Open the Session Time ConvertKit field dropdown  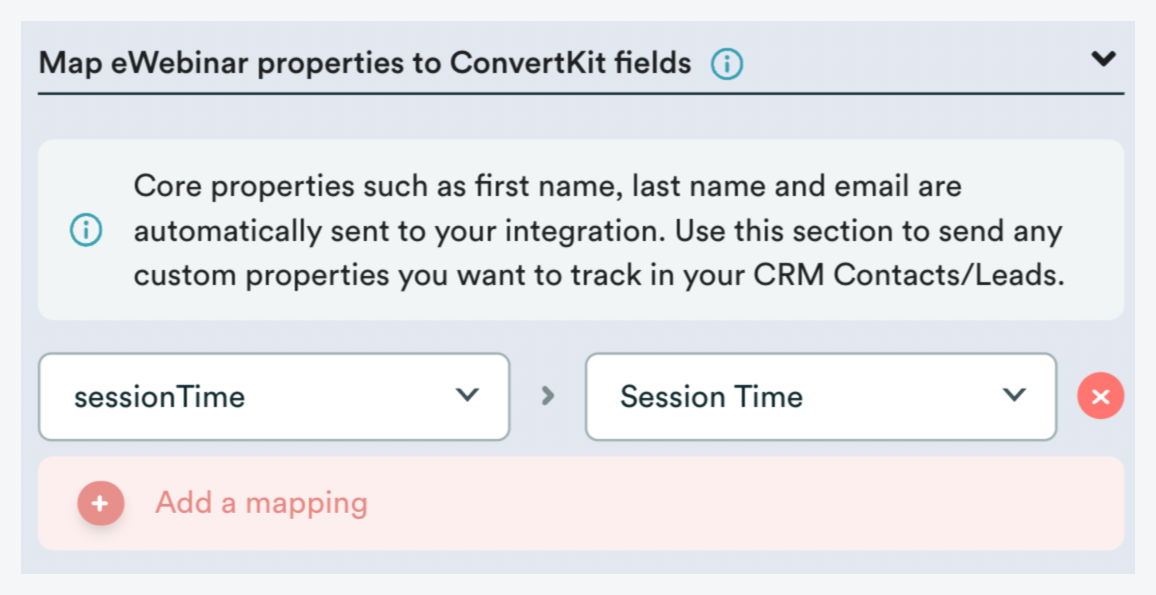click(x=820, y=397)
